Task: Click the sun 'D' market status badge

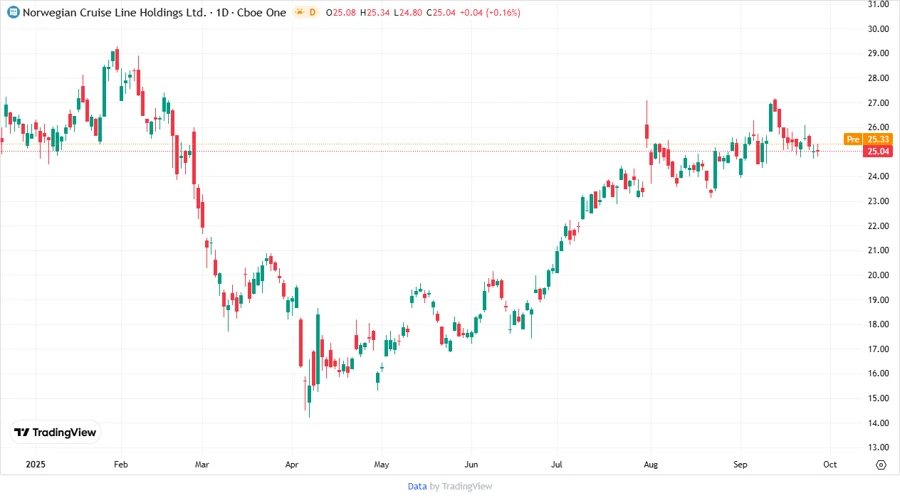Action: pyautogui.click(x=306, y=12)
